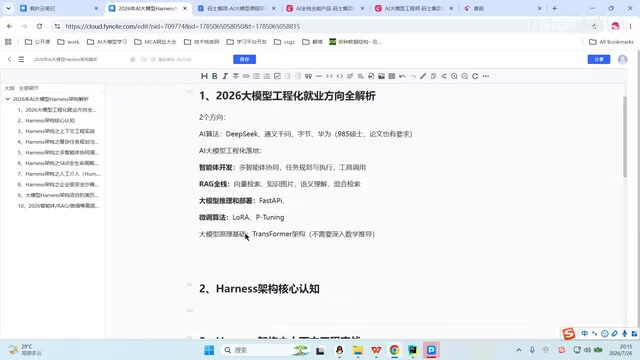This screenshot has width=640, height=360.
Task: Click the refresh arrow icon in the editor toolbar
Action: [475, 76]
